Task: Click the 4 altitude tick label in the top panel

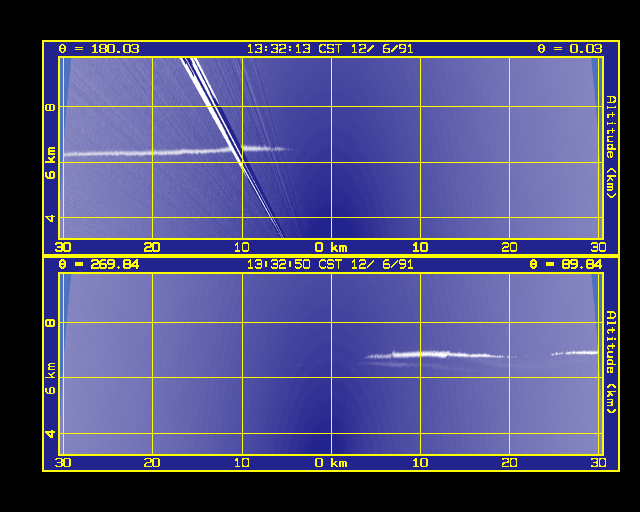Action: (x=50, y=218)
